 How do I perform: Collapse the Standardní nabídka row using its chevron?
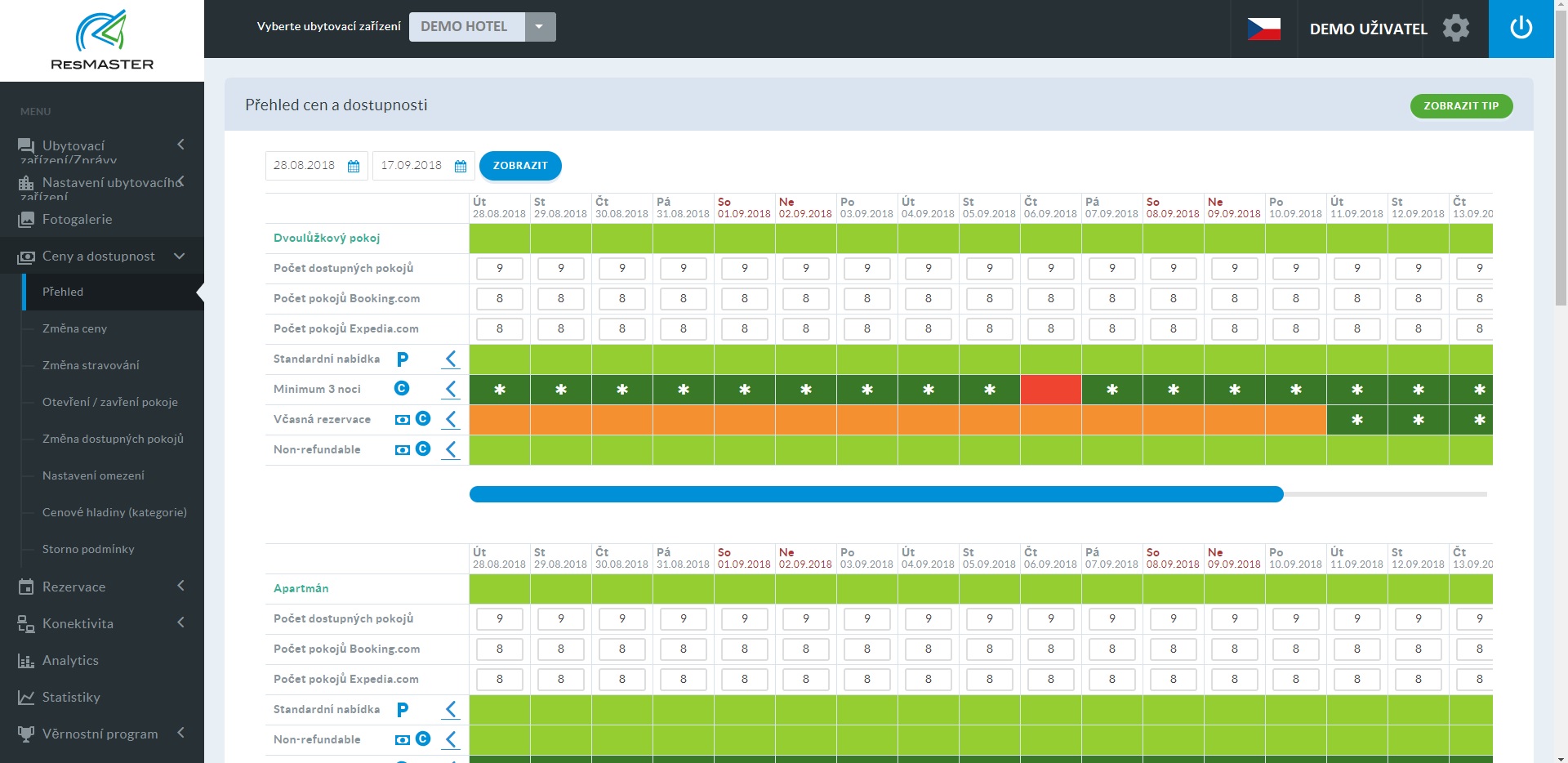pos(451,359)
